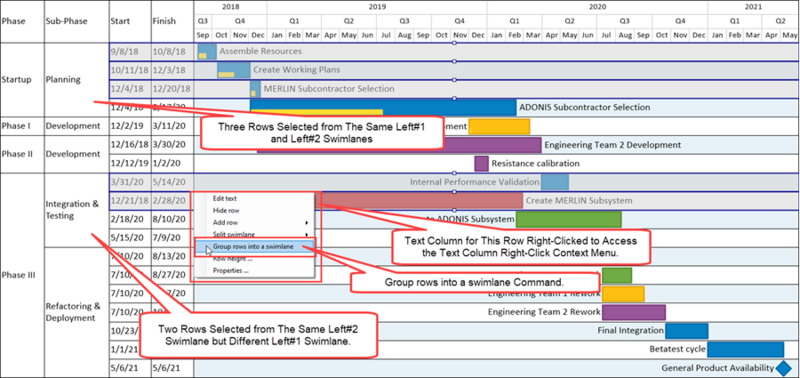Click the 10/11/18 start date cell
Screen dimensions: 800x378
pyautogui.click(x=130, y=70)
